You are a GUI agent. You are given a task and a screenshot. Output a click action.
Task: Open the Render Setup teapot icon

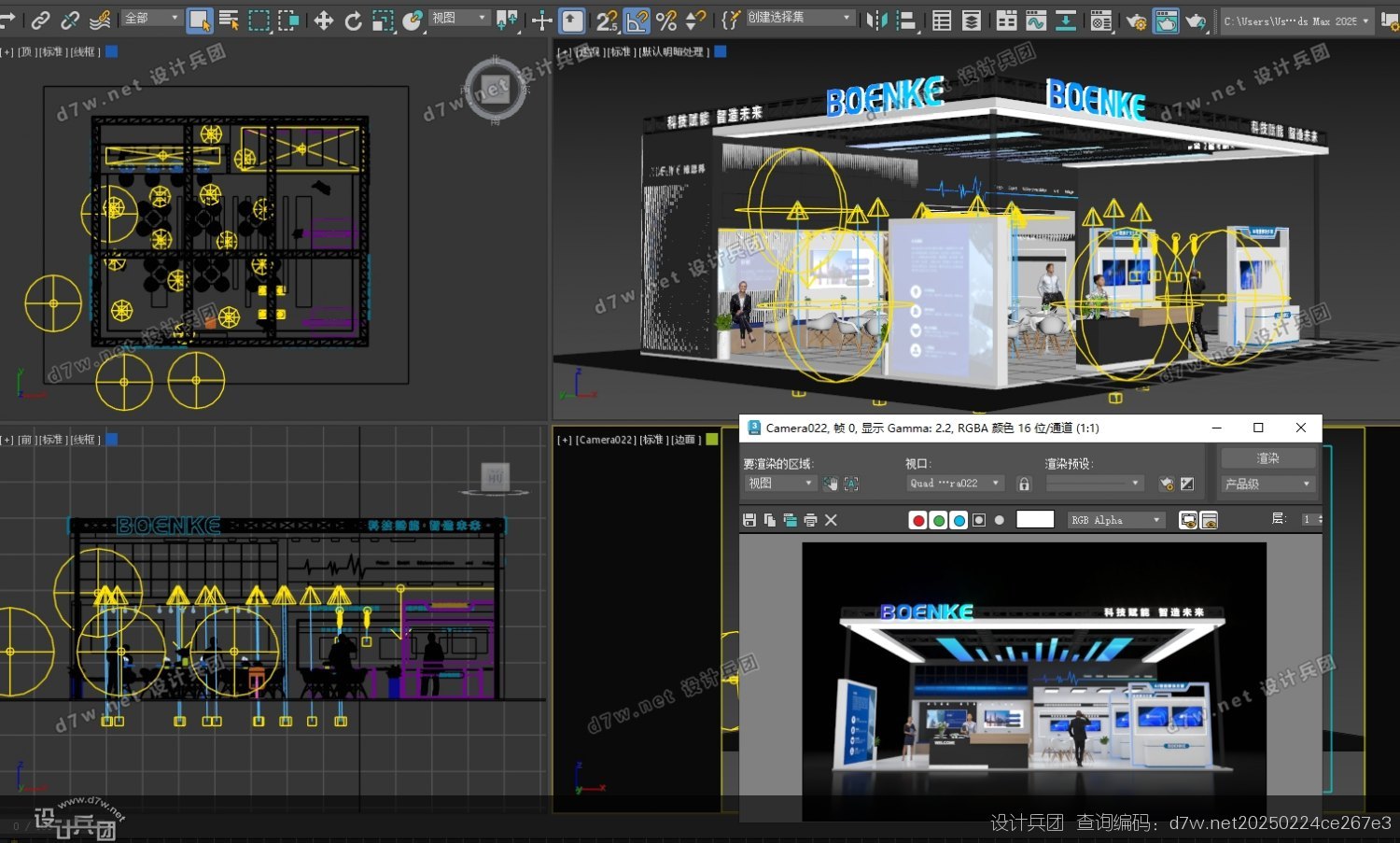[1136, 20]
